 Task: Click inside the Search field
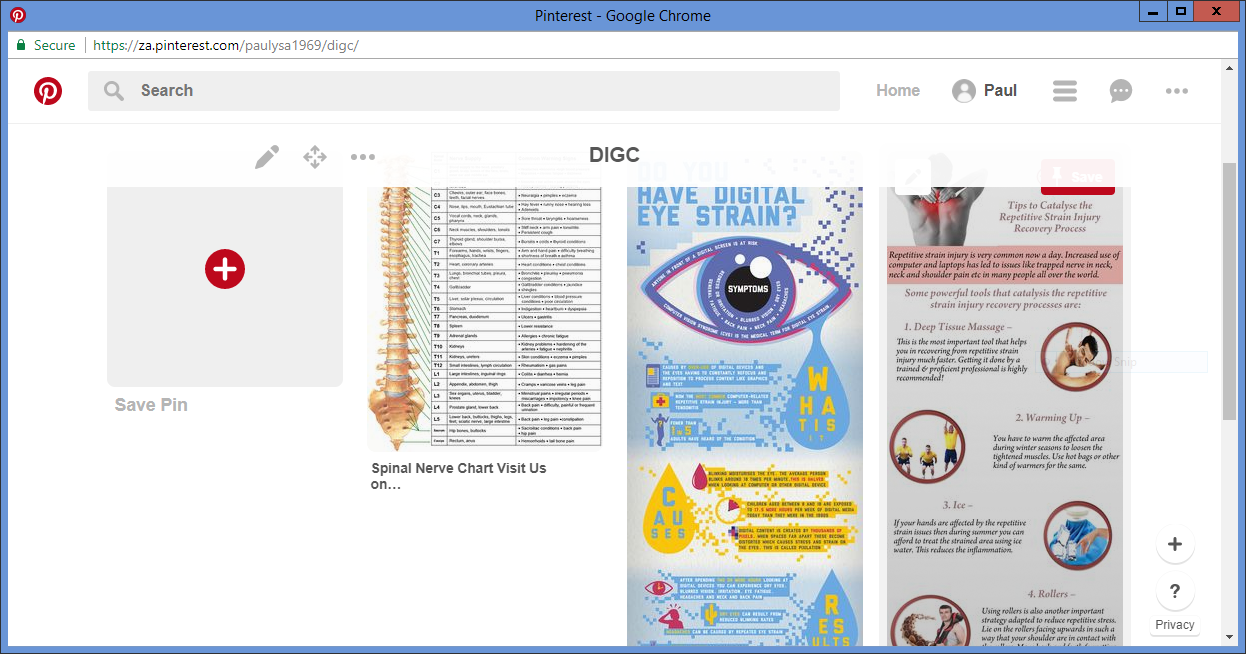[x=400, y=90]
